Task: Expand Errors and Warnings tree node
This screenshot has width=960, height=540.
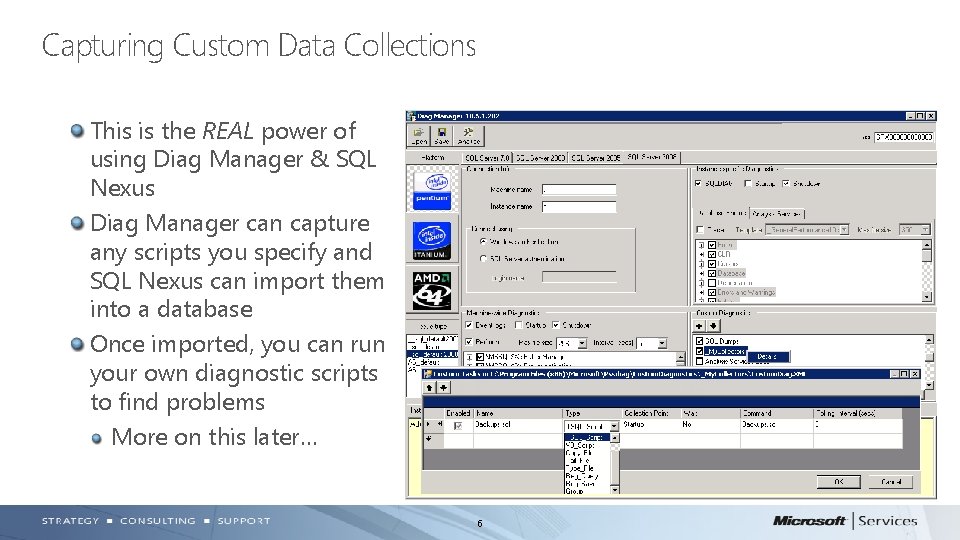Action: pyautogui.click(x=702, y=293)
